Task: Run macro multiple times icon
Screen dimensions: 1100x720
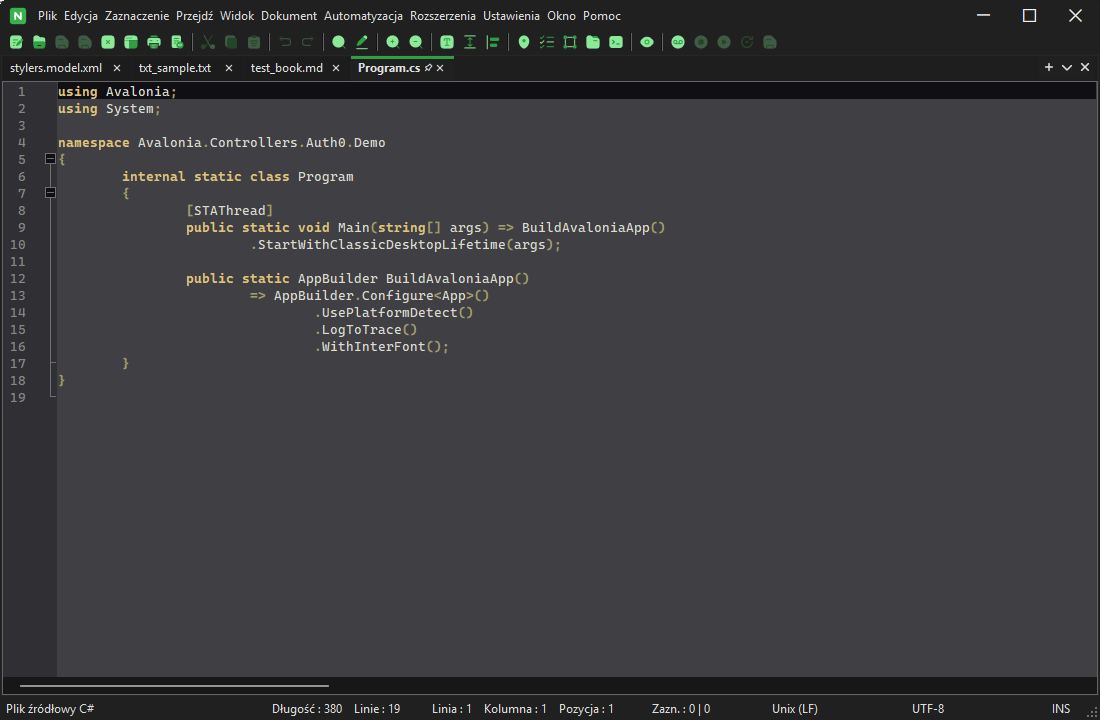Action: click(x=747, y=42)
